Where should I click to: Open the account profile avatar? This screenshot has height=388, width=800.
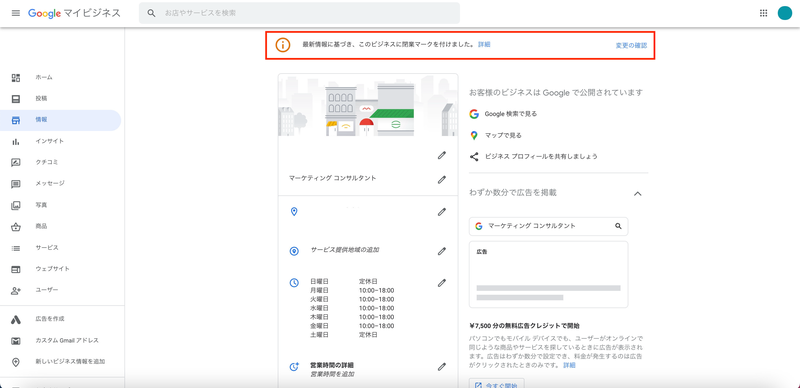coord(785,13)
